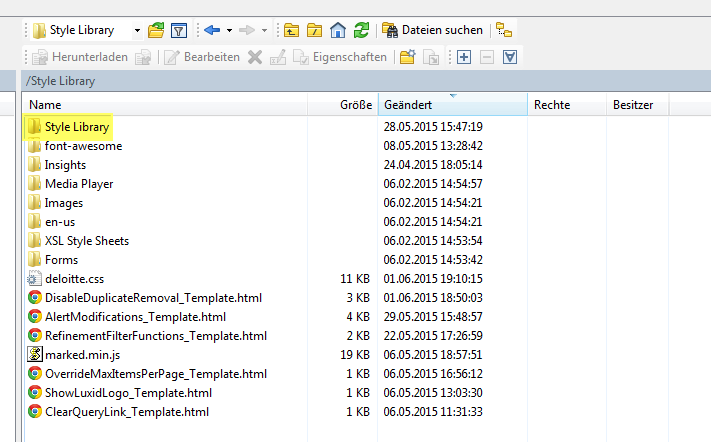Select the XSL Style Sheets folder
Viewport: 711px width, 442px height.
[x=86, y=241]
